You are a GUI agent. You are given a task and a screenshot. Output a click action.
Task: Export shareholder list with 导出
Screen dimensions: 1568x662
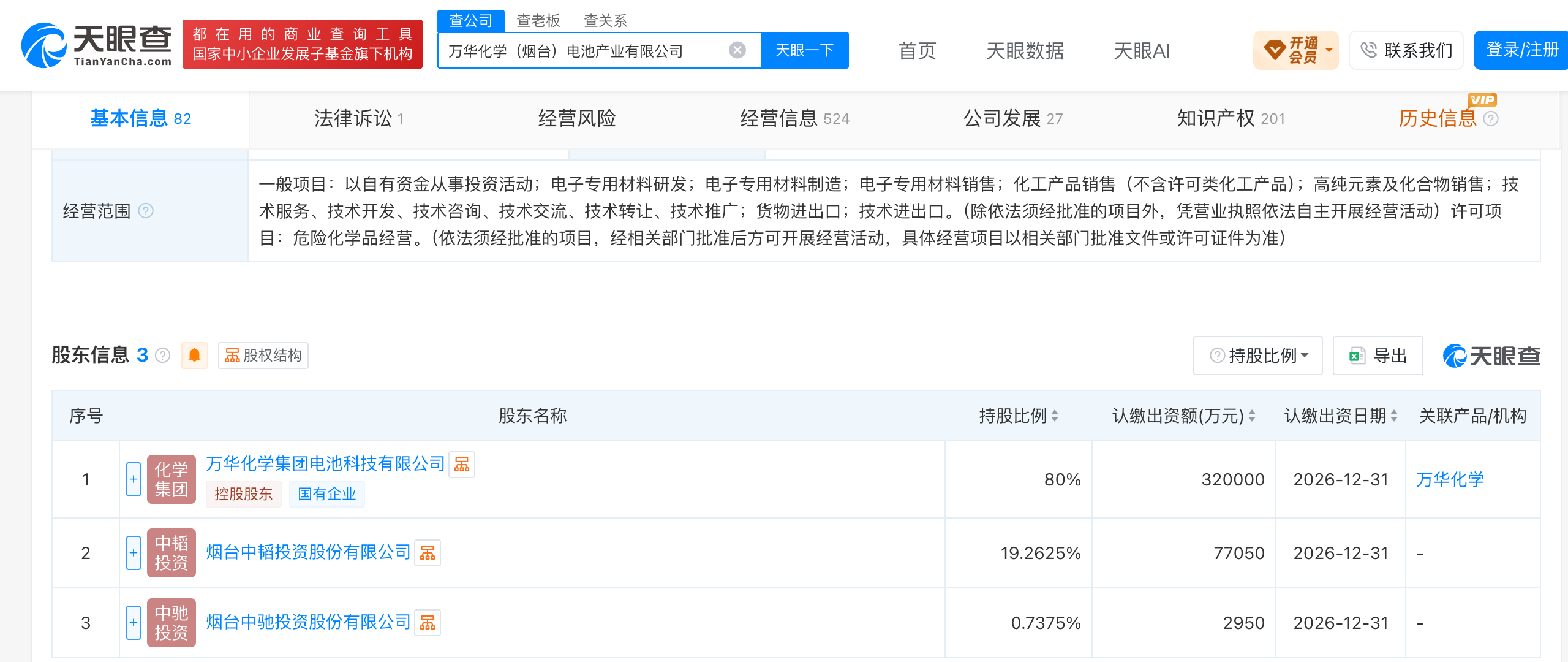pyautogui.click(x=1378, y=356)
